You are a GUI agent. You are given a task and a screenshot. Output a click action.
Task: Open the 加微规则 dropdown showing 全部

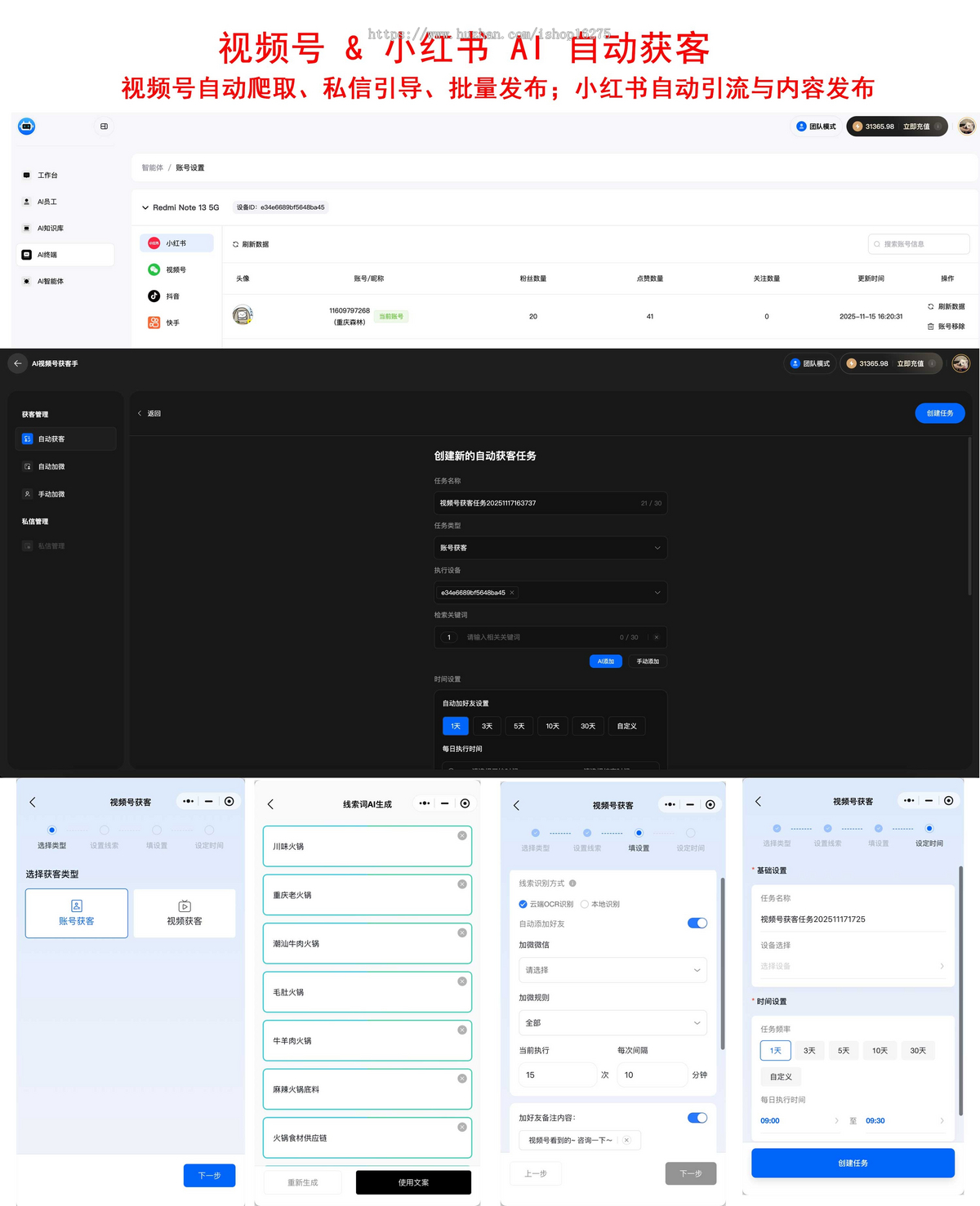coord(612,1022)
